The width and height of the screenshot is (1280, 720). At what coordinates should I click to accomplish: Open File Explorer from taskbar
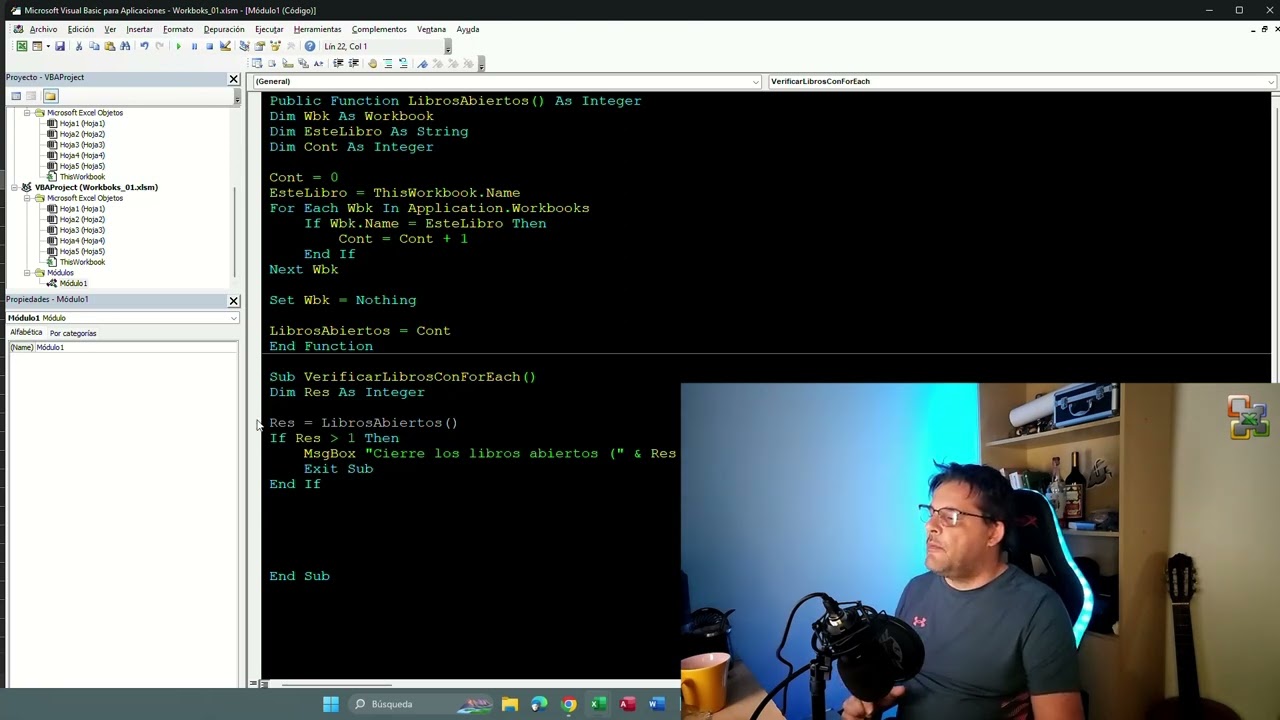tap(510, 704)
